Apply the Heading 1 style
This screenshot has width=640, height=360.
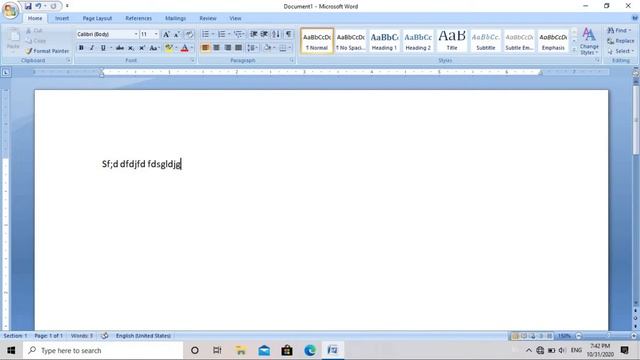click(x=384, y=41)
